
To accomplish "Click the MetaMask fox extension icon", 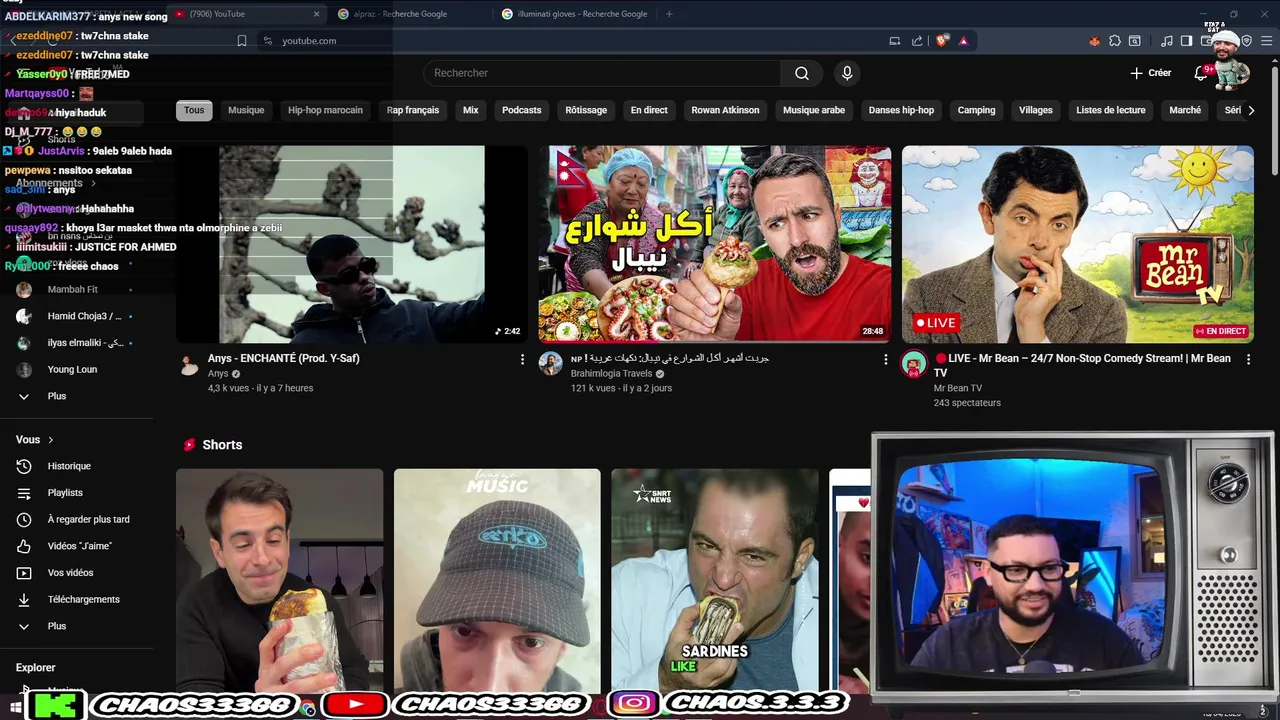I will [x=1094, y=41].
